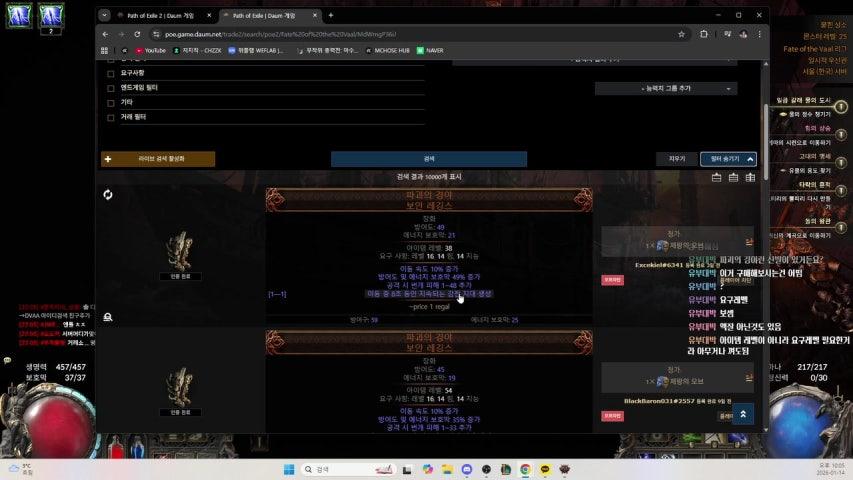Open the Chrome extensions puzzle icon

(704, 34)
